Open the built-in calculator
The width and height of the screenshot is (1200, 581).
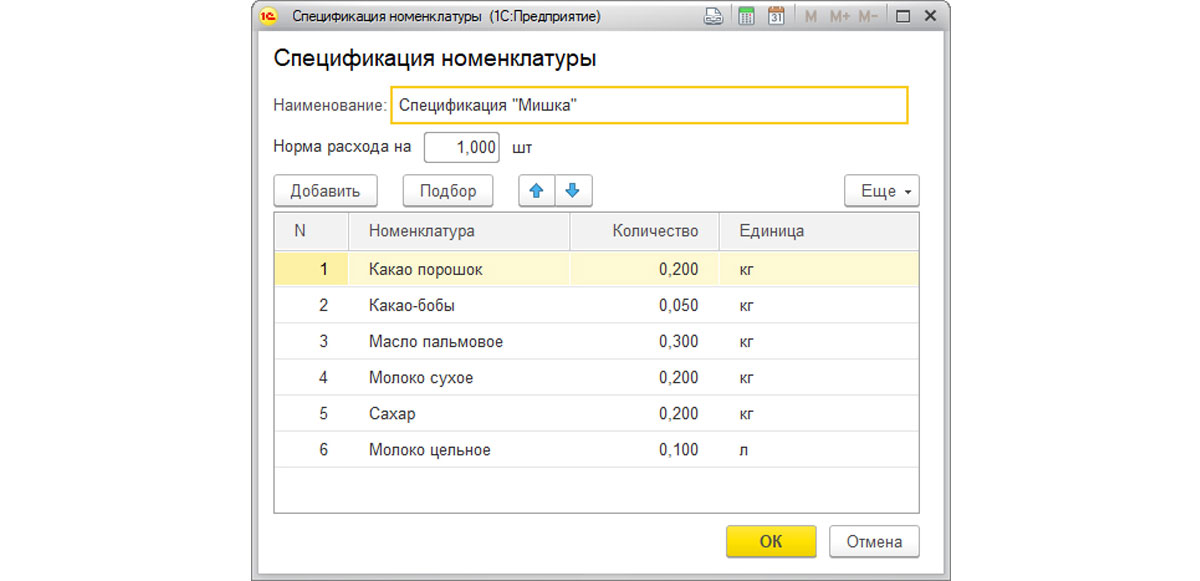coord(745,15)
